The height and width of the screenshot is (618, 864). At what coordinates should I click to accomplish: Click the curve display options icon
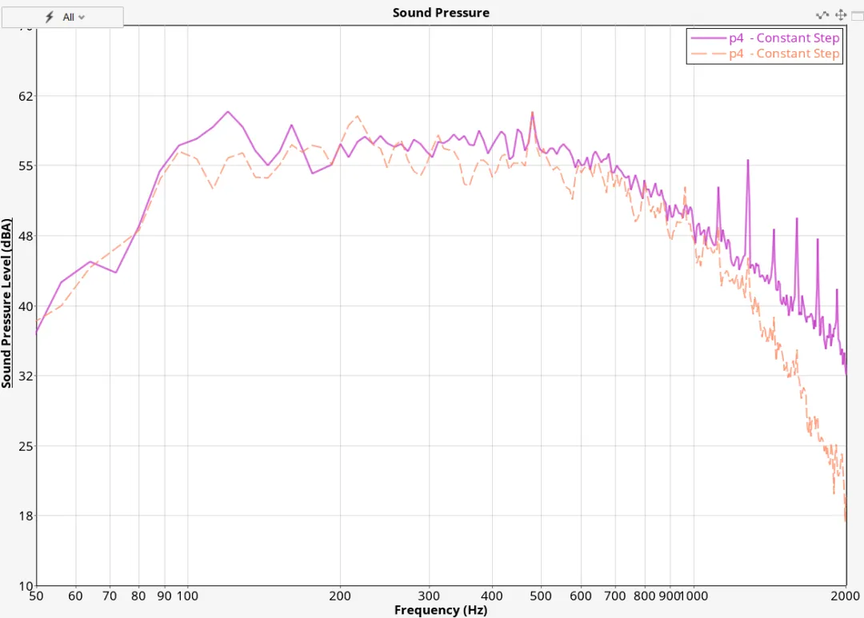pos(822,15)
